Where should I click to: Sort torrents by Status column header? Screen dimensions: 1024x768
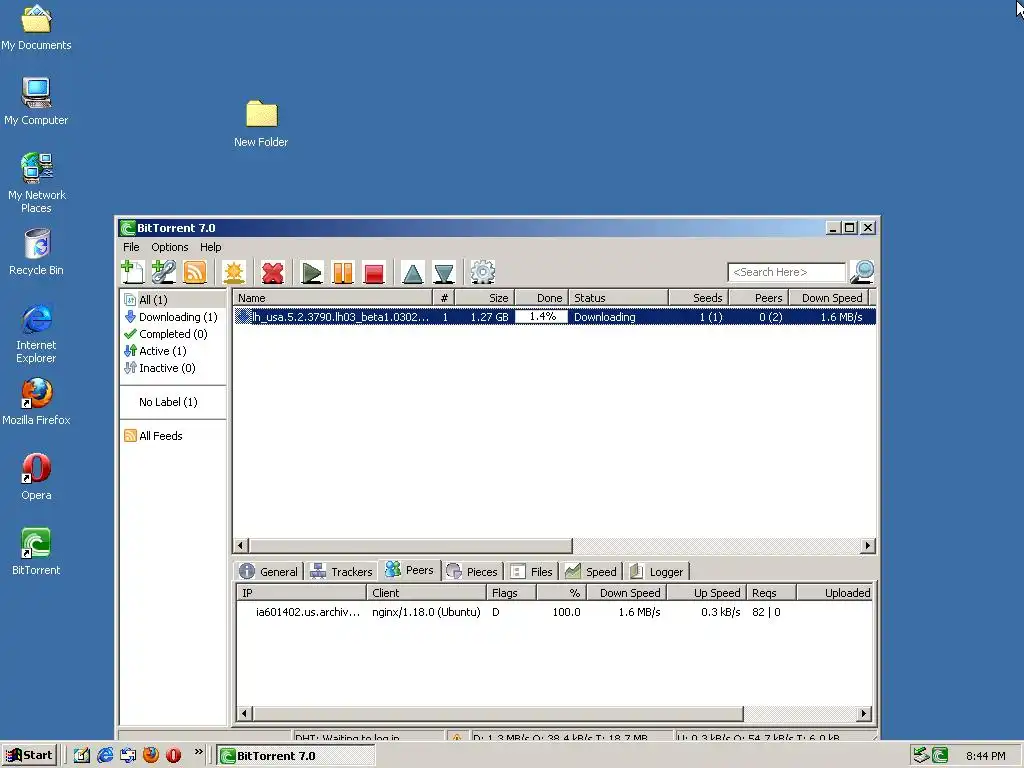click(x=618, y=298)
